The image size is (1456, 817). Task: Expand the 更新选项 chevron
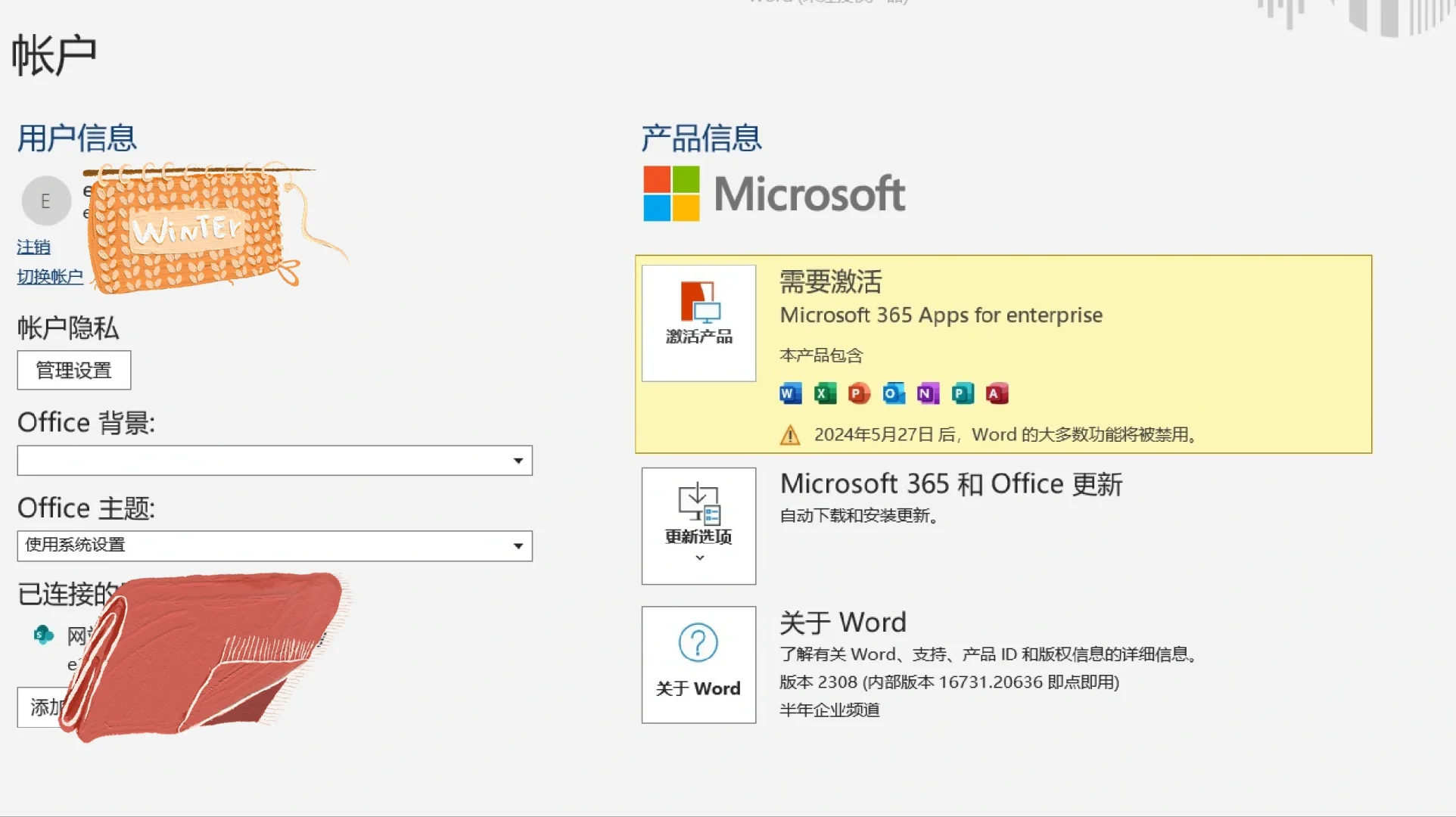point(698,557)
